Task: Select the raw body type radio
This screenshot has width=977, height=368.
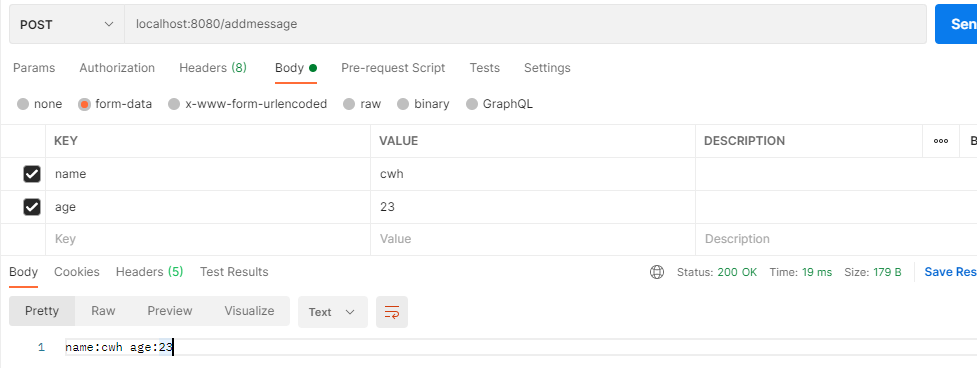Action: point(349,104)
